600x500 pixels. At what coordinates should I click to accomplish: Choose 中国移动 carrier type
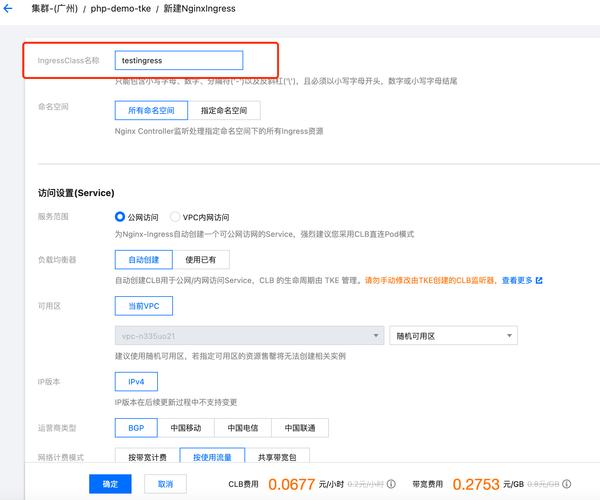tap(186, 428)
